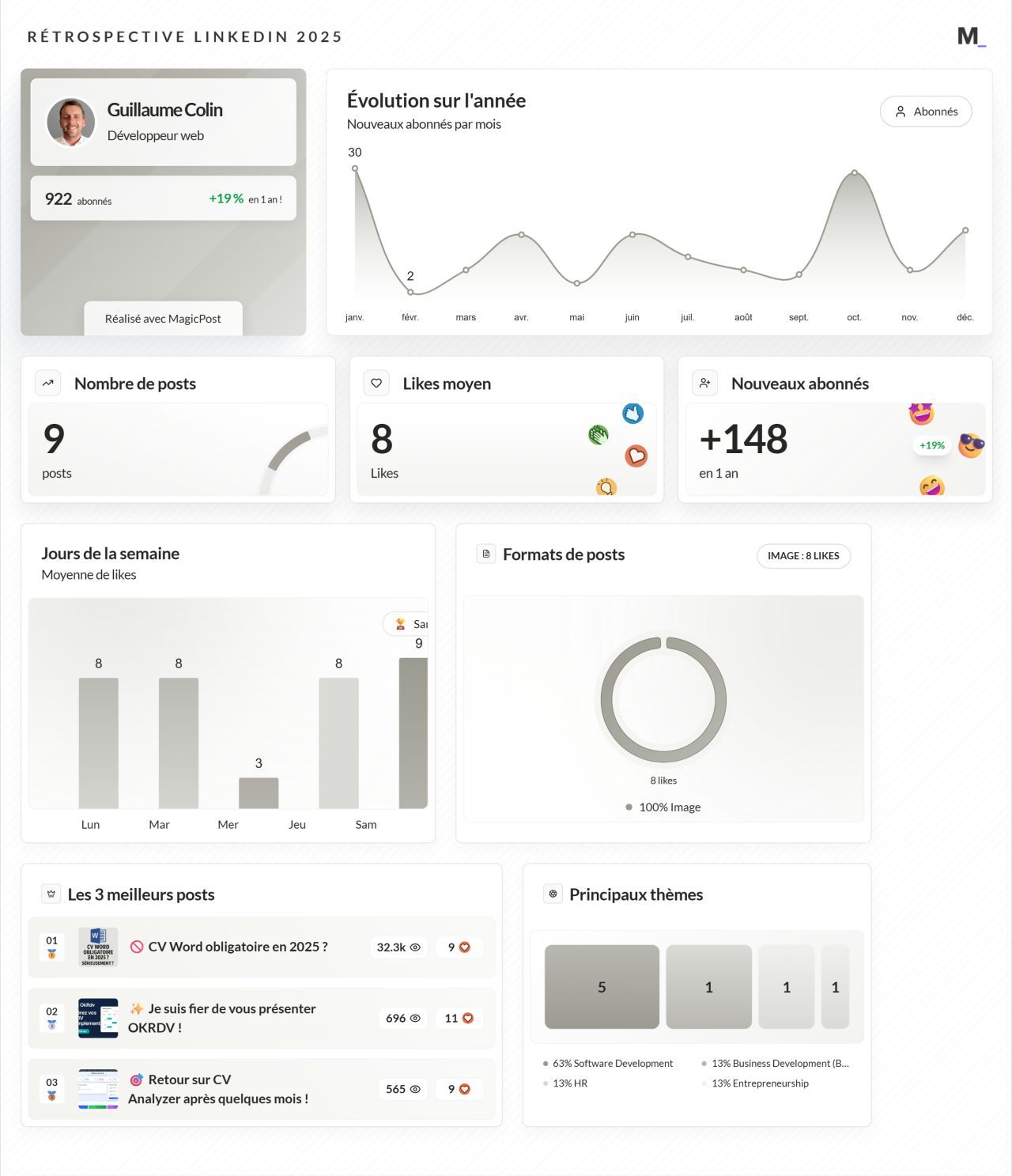Click the rank 03 medal badge

pyautogui.click(x=51, y=1089)
